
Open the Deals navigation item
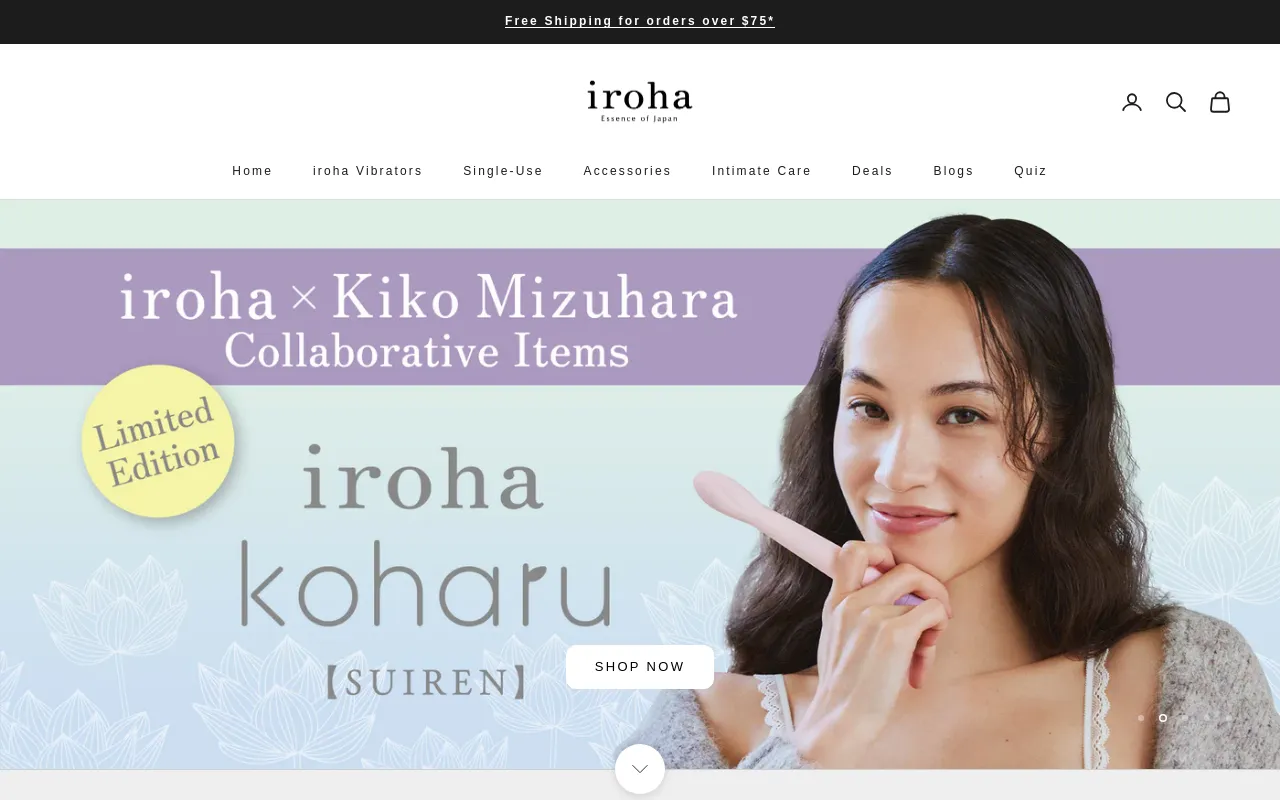(872, 171)
